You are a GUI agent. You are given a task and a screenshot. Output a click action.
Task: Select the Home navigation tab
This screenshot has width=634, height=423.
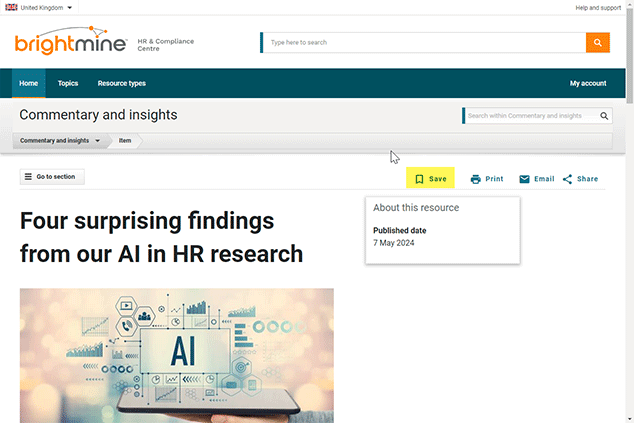coord(28,83)
